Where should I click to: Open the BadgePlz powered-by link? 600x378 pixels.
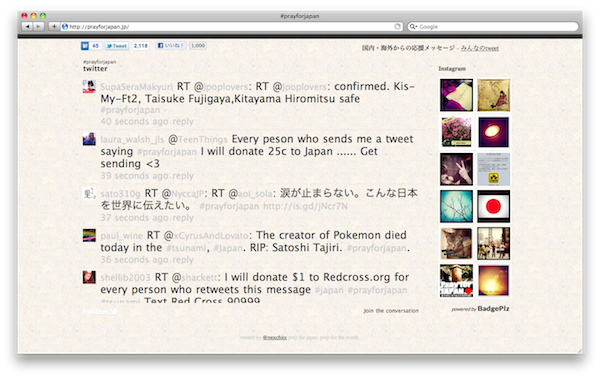tap(493, 309)
